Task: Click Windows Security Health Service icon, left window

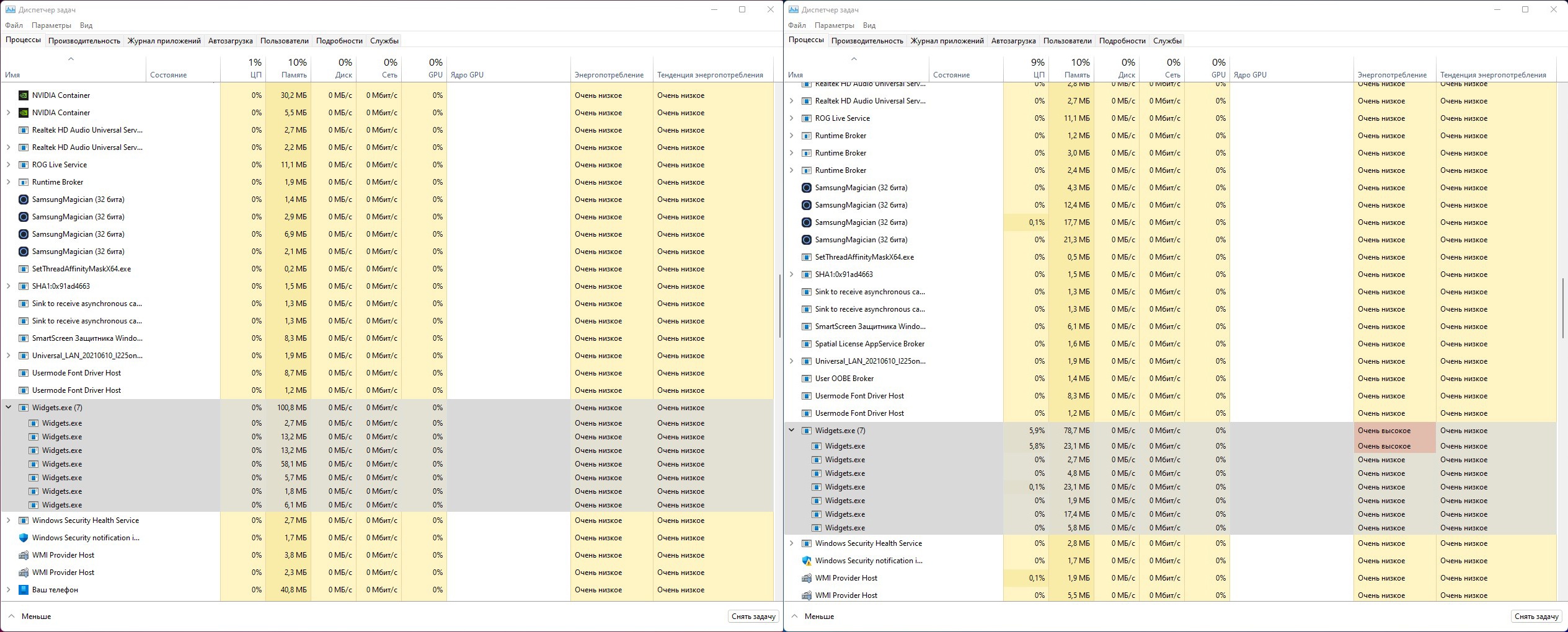Action: (x=24, y=520)
